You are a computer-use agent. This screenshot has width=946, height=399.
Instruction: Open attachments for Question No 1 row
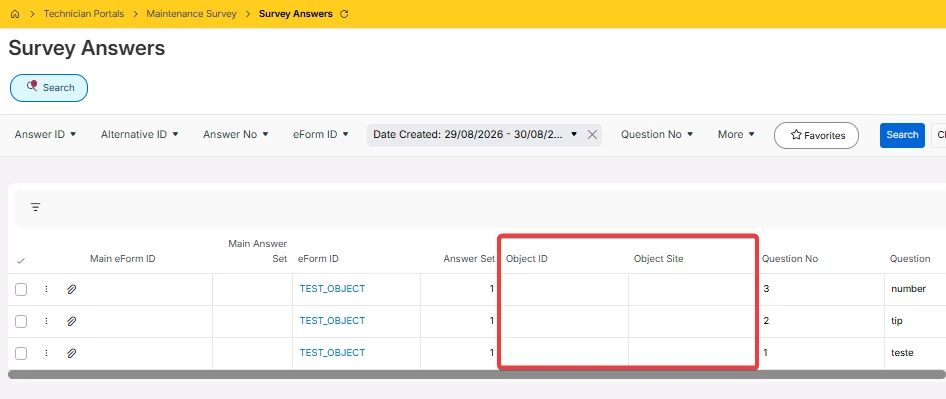tap(71, 353)
